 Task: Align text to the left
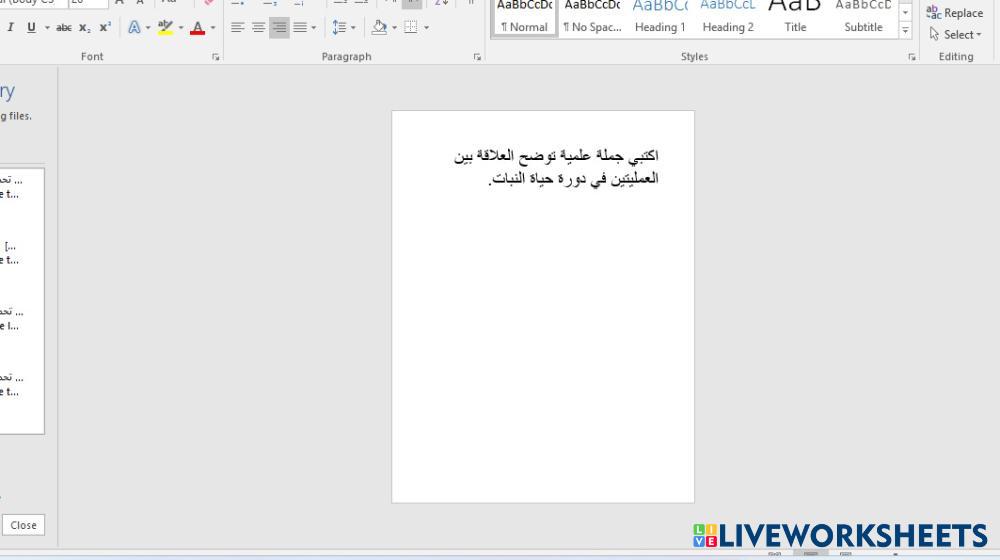tap(237, 28)
